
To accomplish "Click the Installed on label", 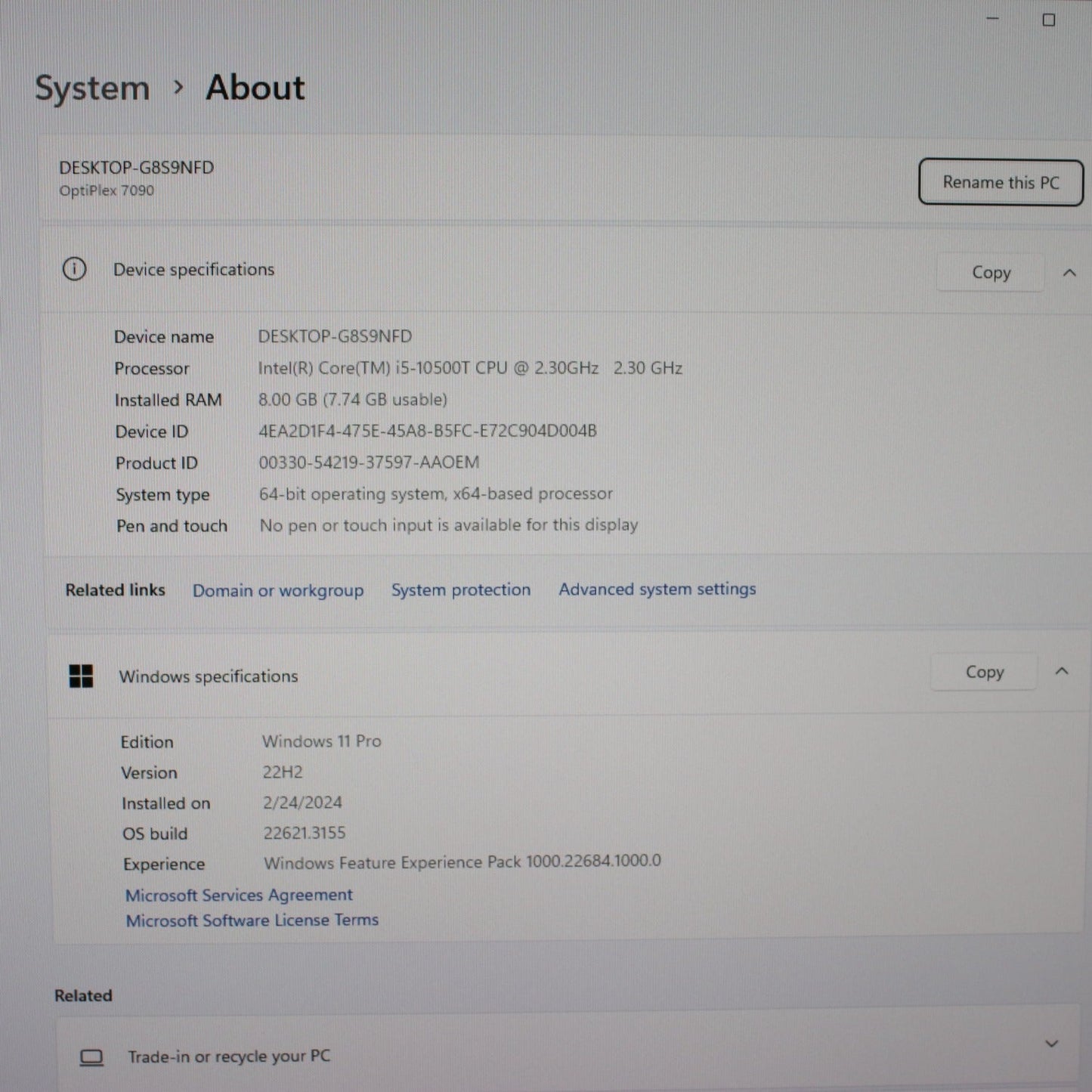I will coord(166,803).
